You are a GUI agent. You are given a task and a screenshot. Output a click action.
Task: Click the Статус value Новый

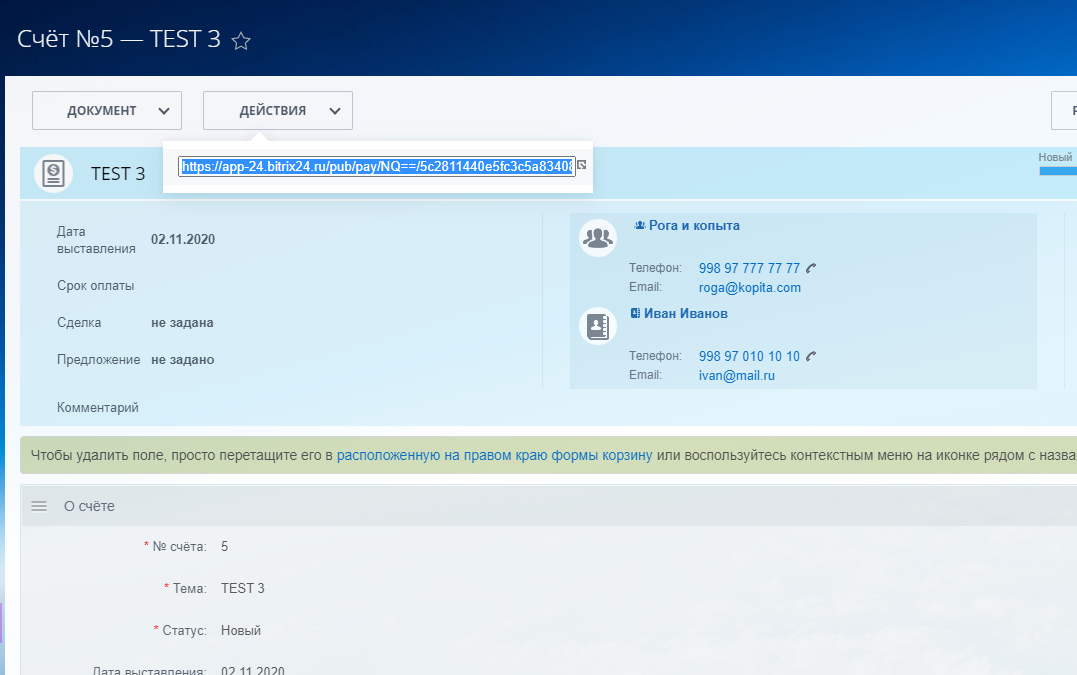coord(240,630)
